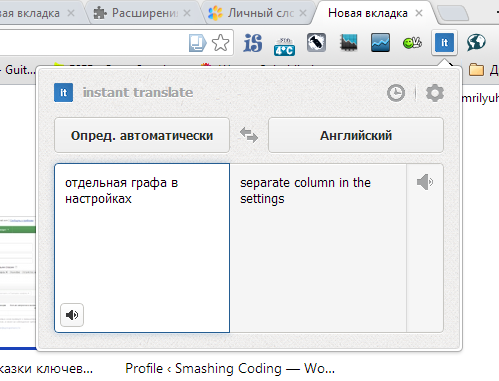The width and height of the screenshot is (499, 381).
Task: Open the 4°C weather extension
Action: point(284,46)
